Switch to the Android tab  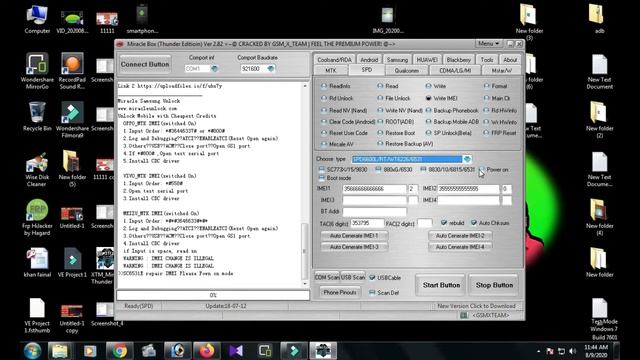pyautogui.click(x=369, y=60)
